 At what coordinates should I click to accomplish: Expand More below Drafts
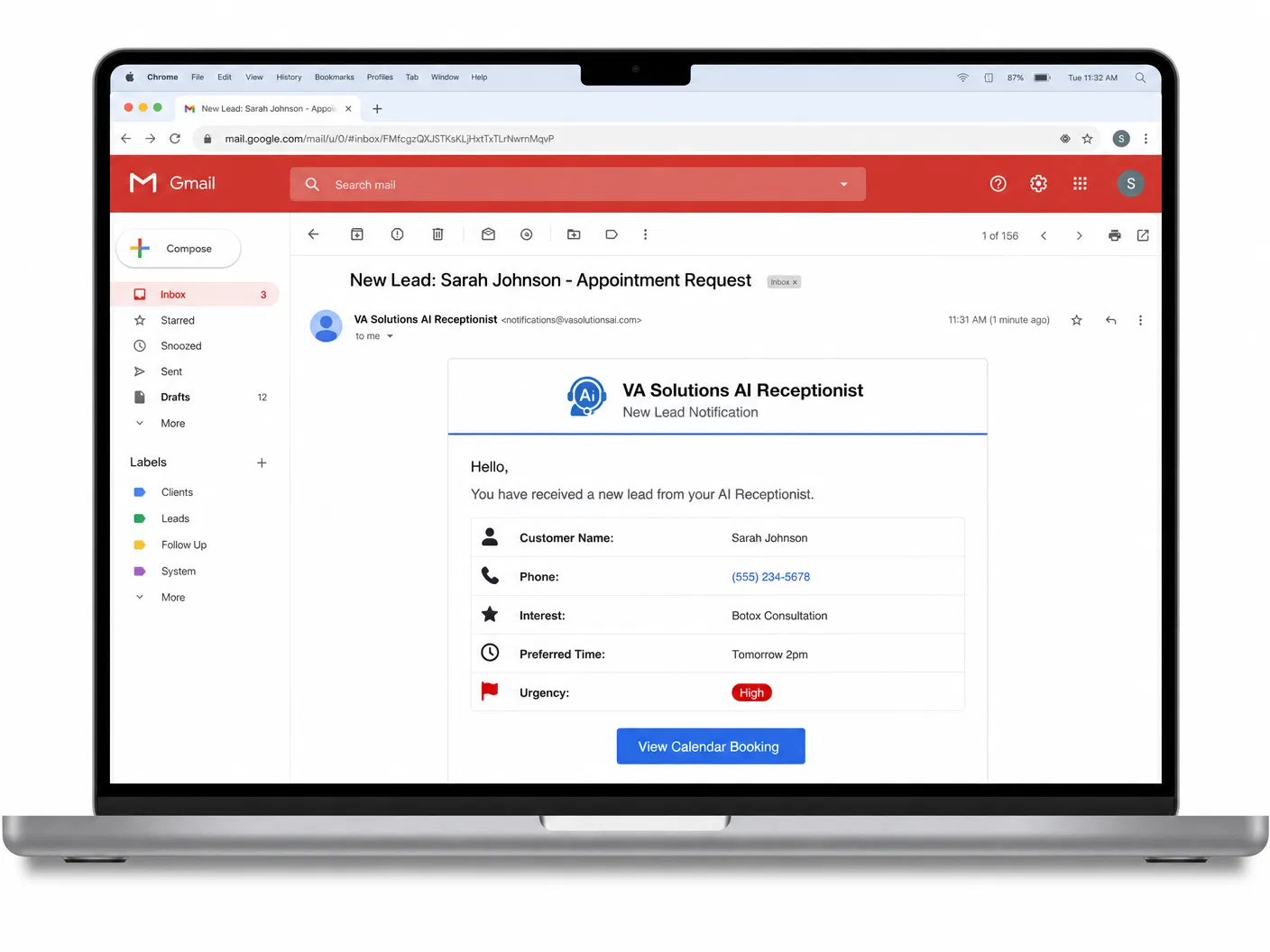172,424
